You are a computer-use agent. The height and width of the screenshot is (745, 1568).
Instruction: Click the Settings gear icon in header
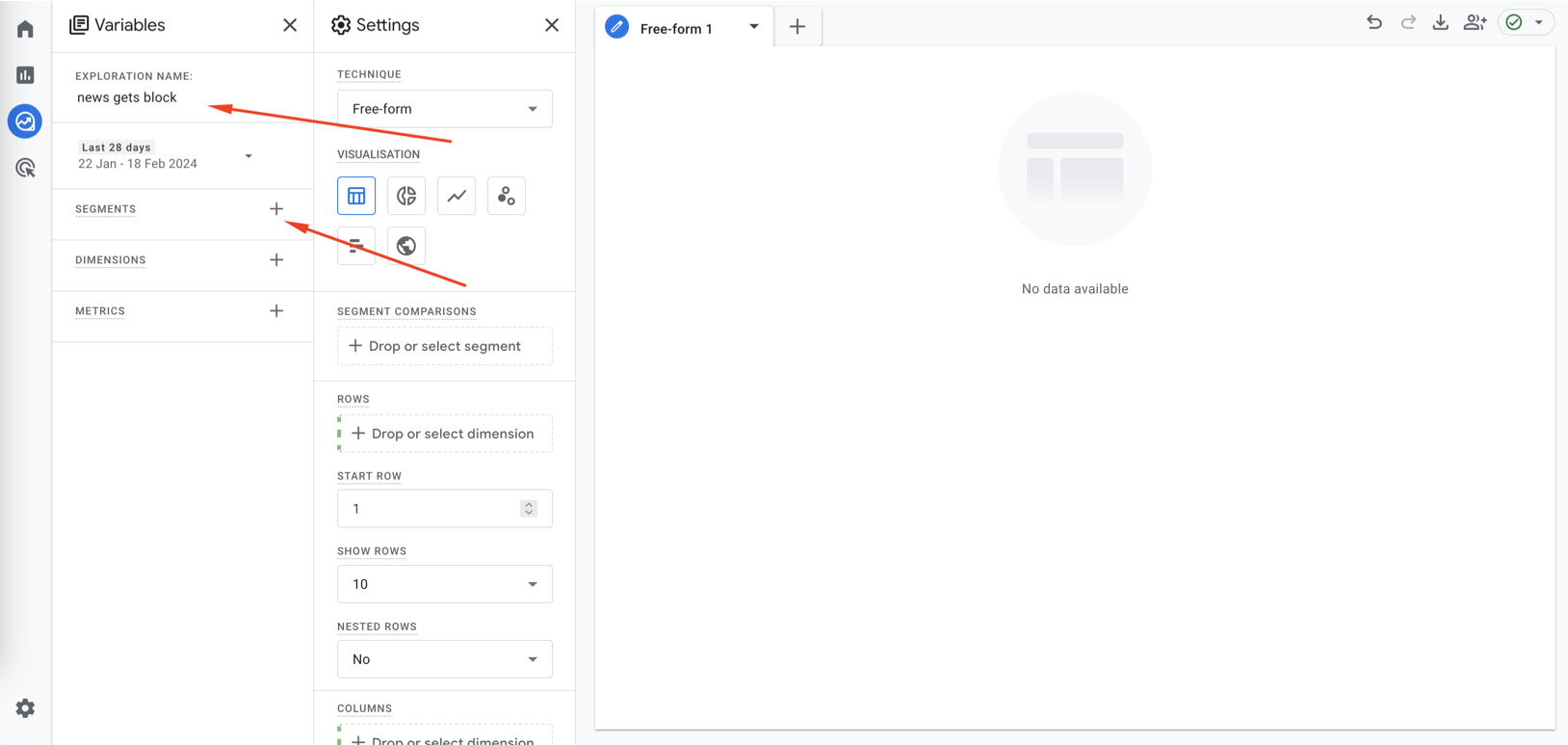pos(341,25)
